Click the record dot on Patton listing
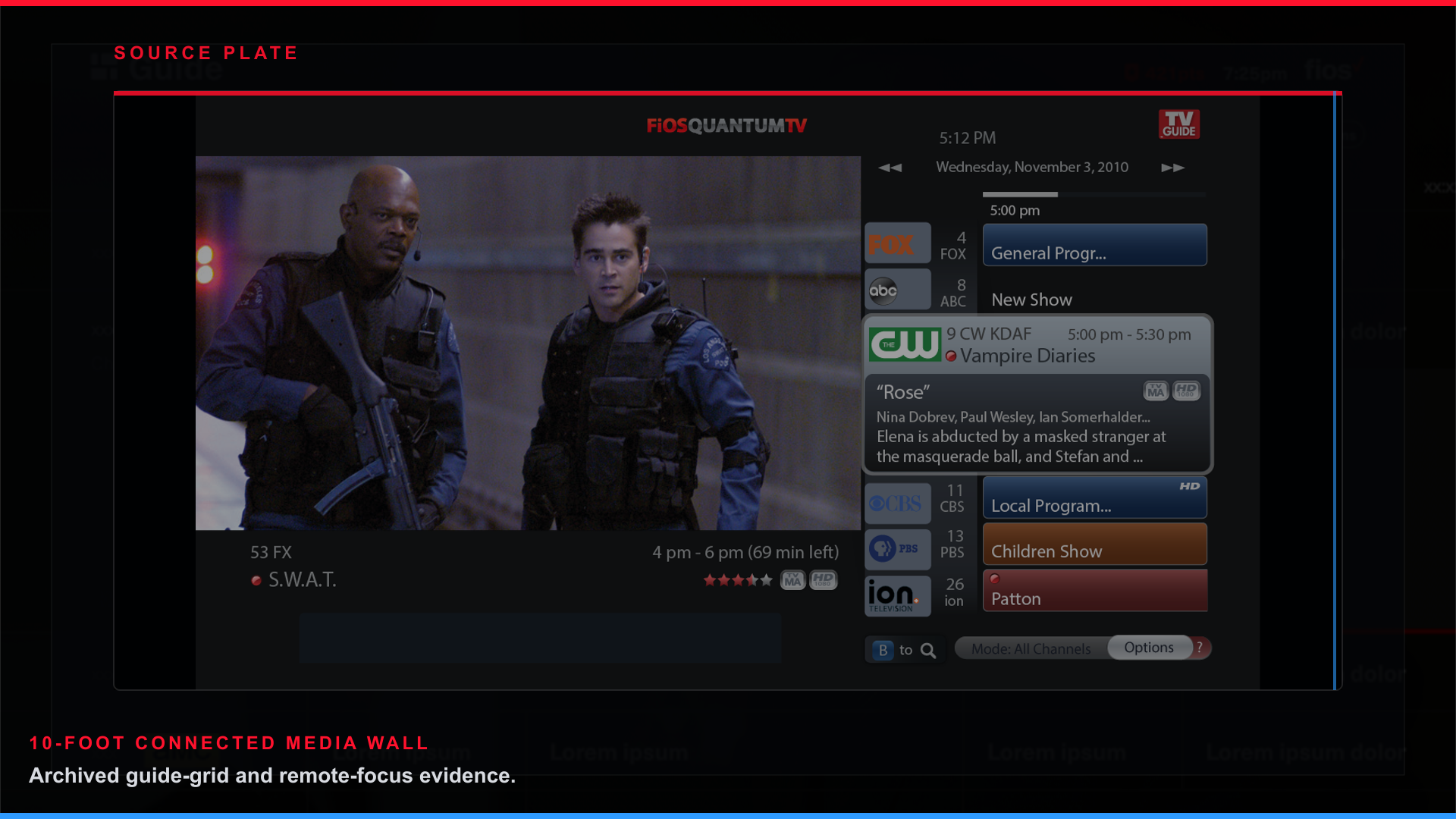This screenshot has width=1456, height=819. click(994, 579)
